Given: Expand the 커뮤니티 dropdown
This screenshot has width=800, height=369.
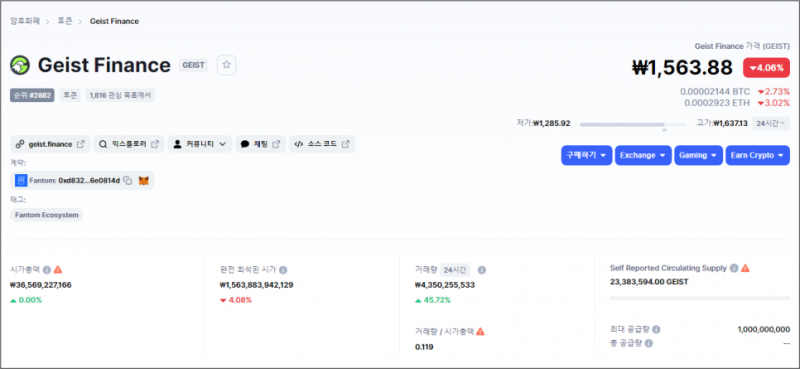Looking at the screenshot, I should [x=200, y=144].
